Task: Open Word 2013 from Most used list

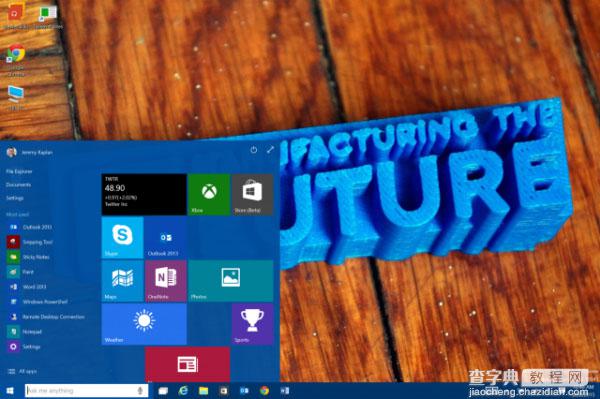Action: pyautogui.click(x=27, y=287)
